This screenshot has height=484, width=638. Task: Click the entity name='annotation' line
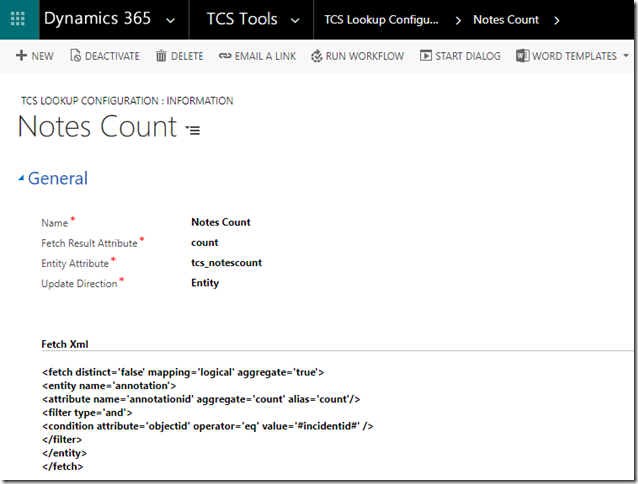pos(109,386)
